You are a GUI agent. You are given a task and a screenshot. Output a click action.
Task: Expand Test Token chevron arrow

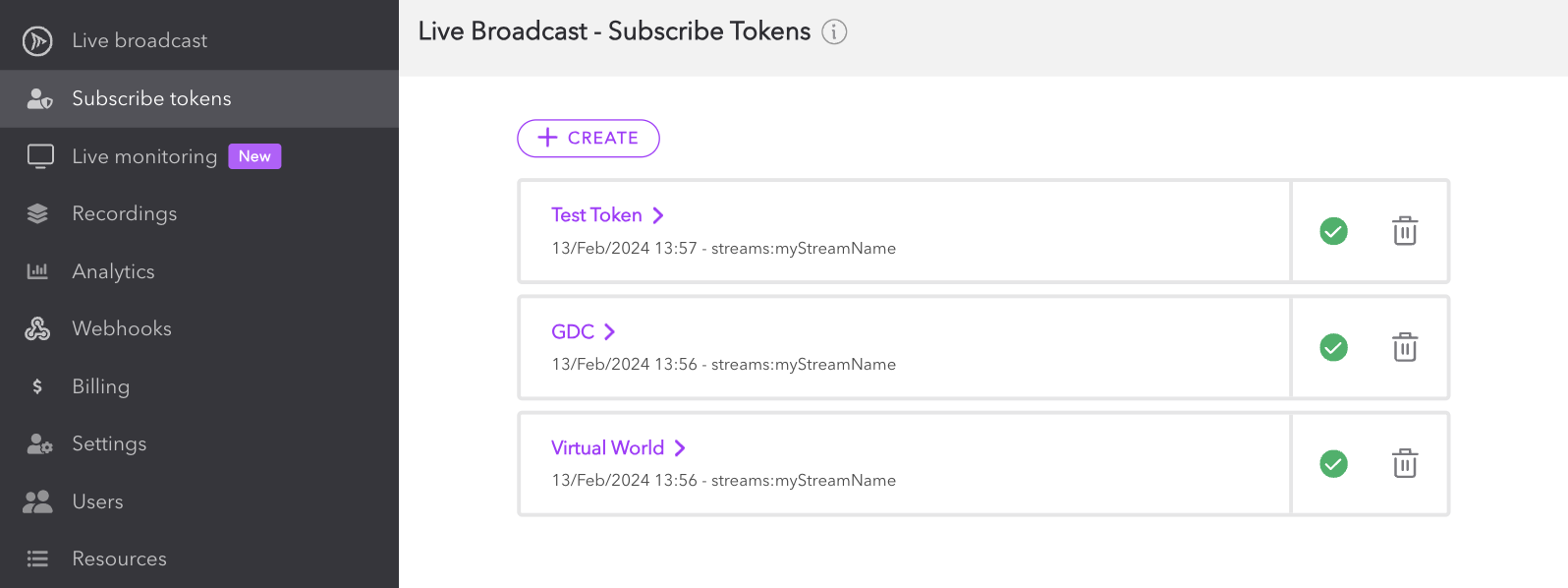[x=658, y=215]
